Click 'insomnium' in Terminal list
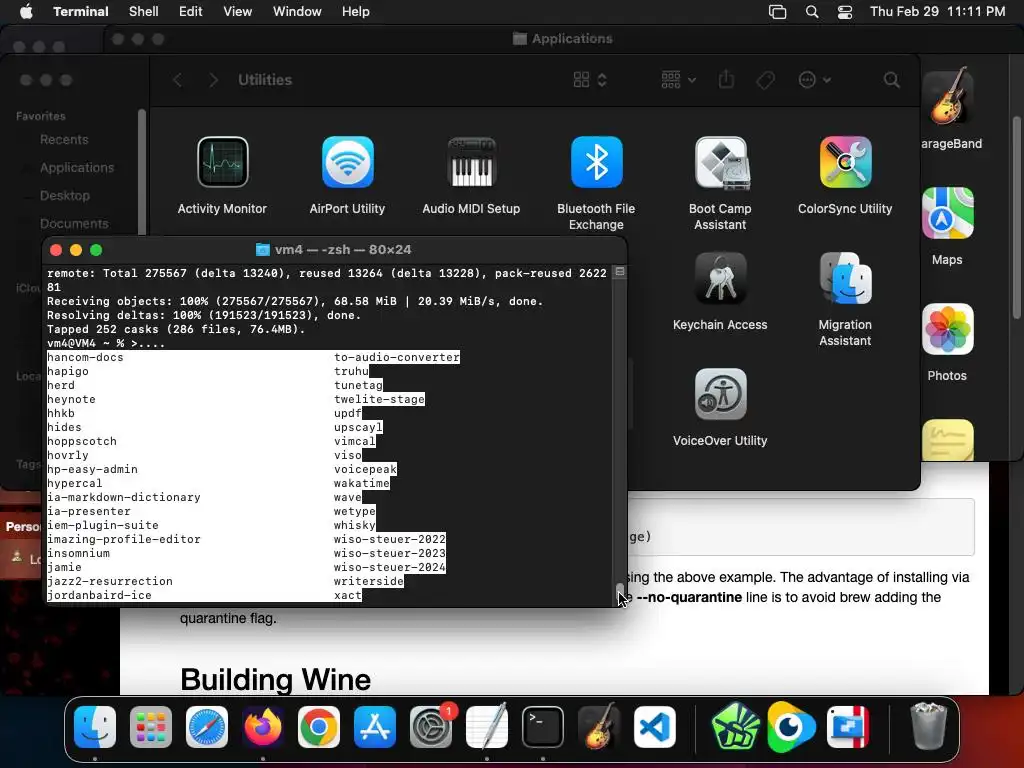The image size is (1024, 768). pos(78,553)
